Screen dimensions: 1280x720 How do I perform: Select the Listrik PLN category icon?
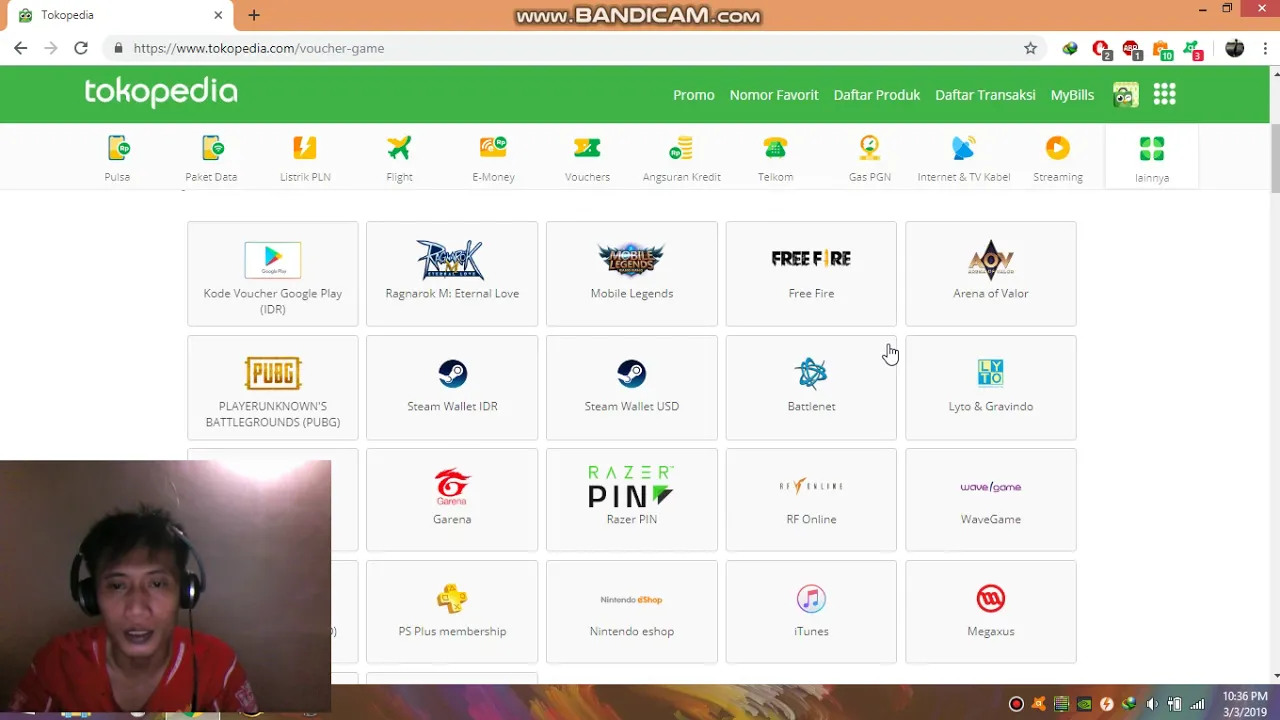[x=305, y=158]
